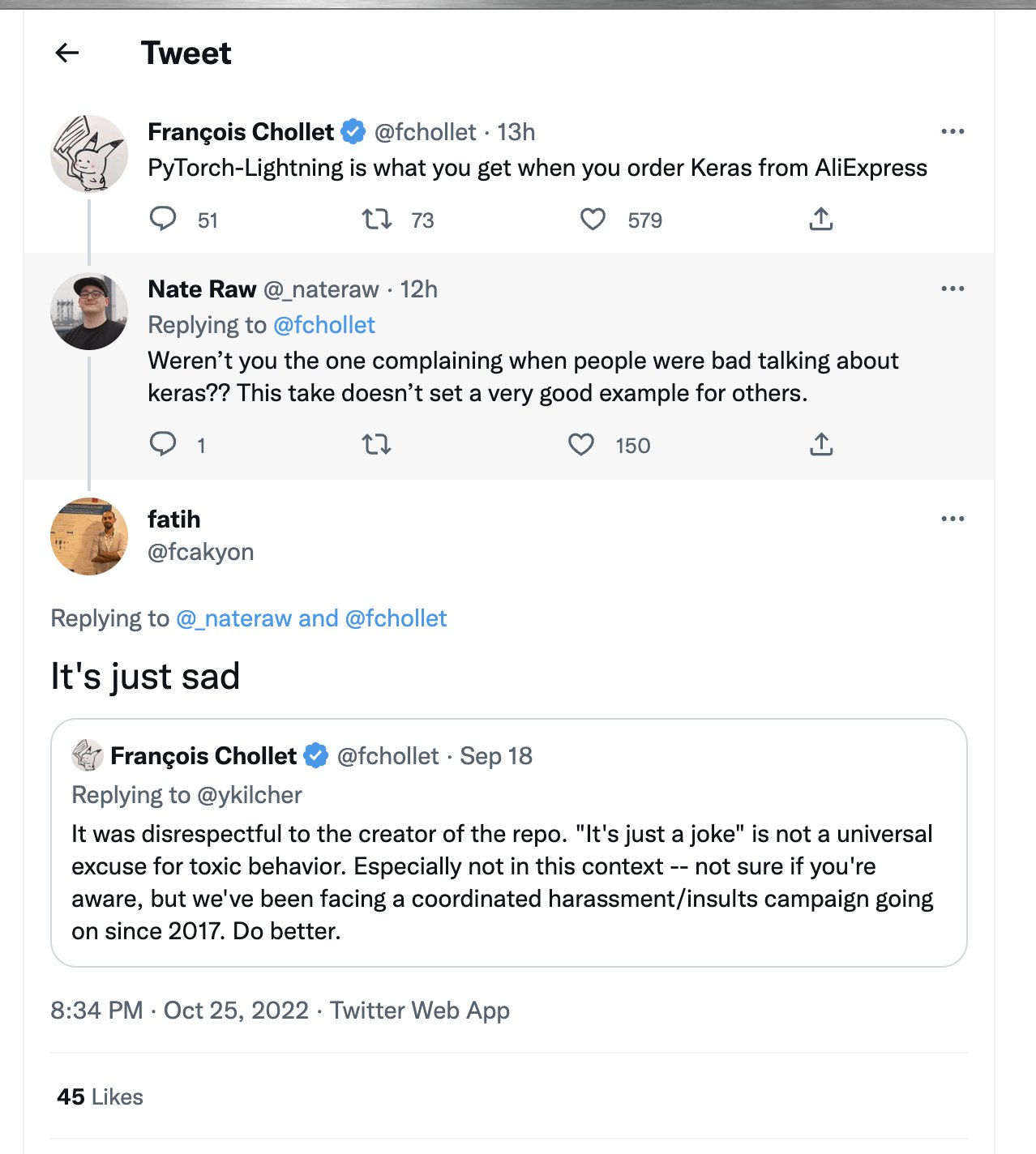Share François Chollet's PyTorch-Lightning tweet
This screenshot has width=1036, height=1154.
(x=820, y=219)
